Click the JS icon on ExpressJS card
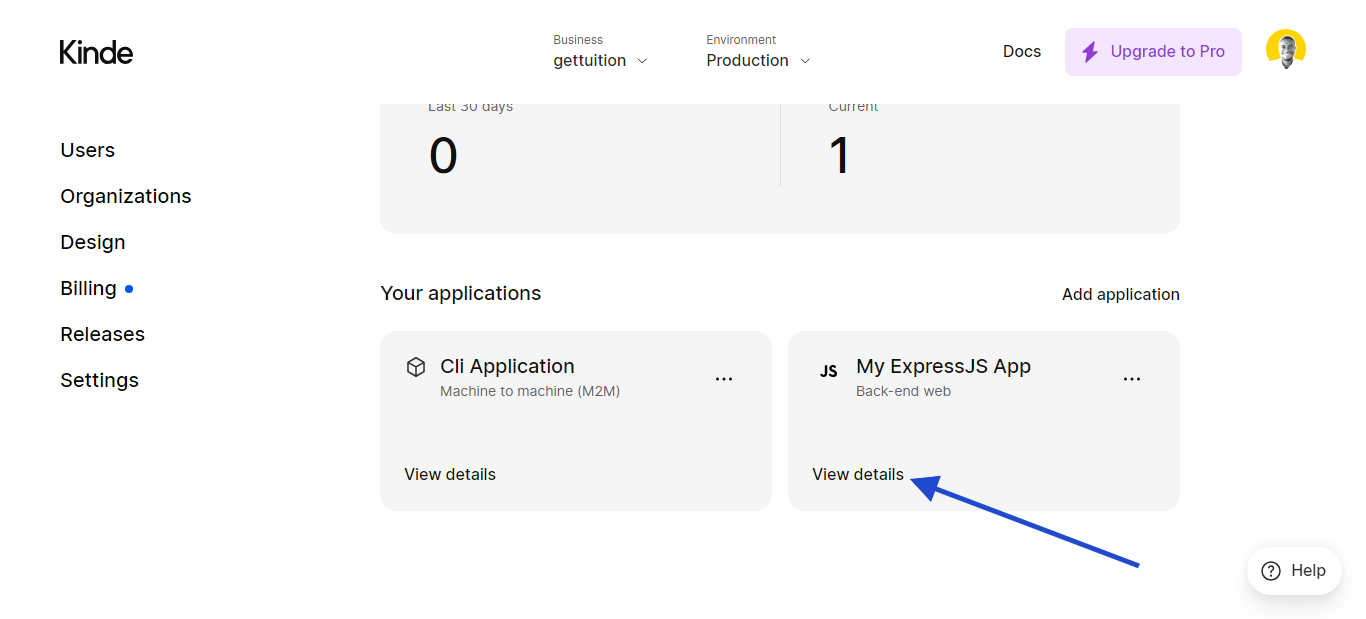This screenshot has width=1366, height=619. [x=828, y=371]
